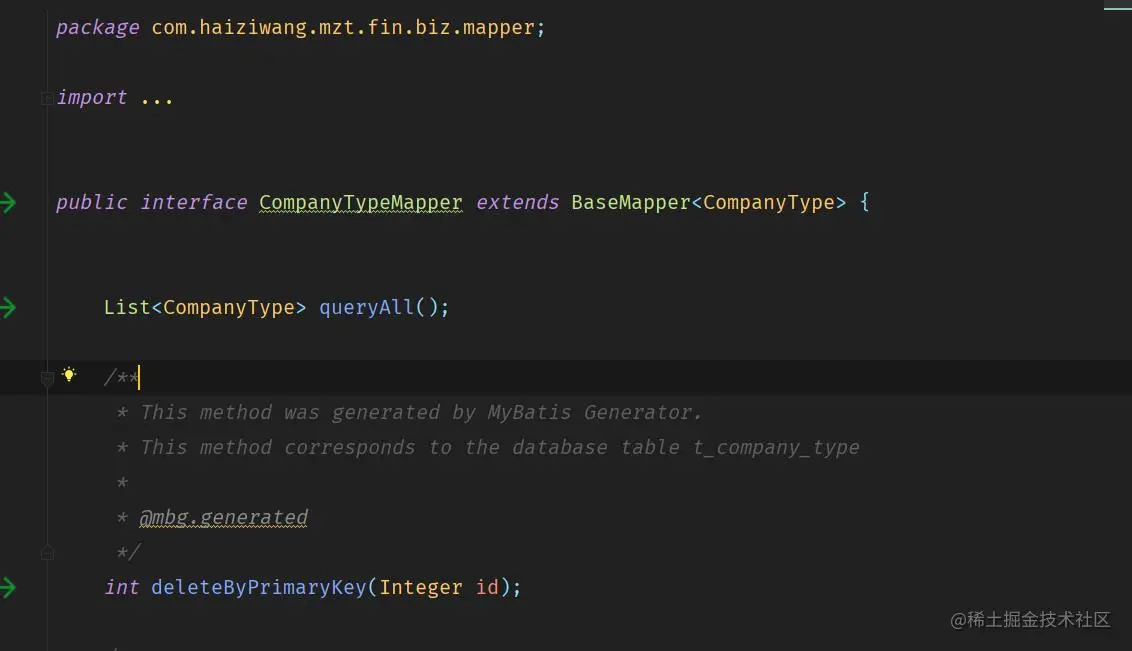
Task: Click the BaseMapper type name
Action: tap(631, 203)
